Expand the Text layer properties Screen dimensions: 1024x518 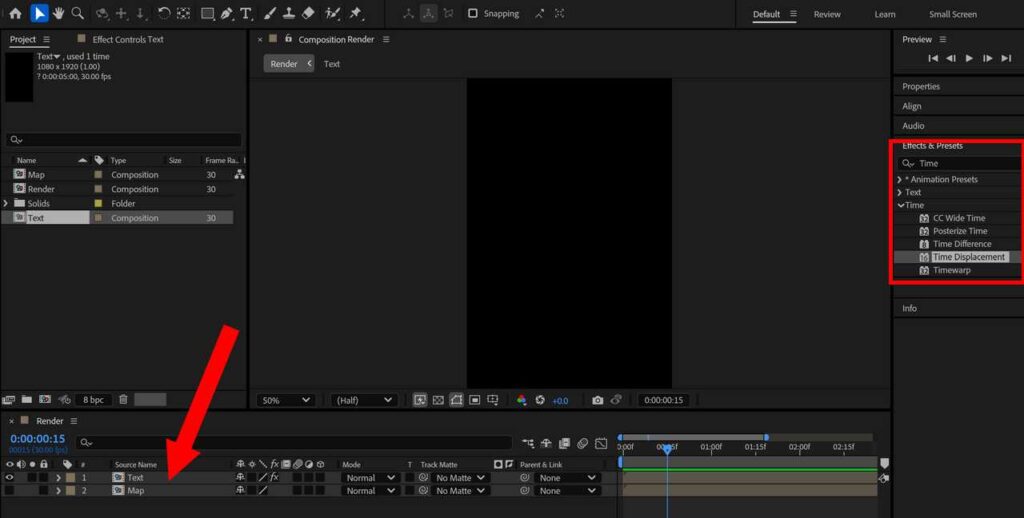[58, 478]
